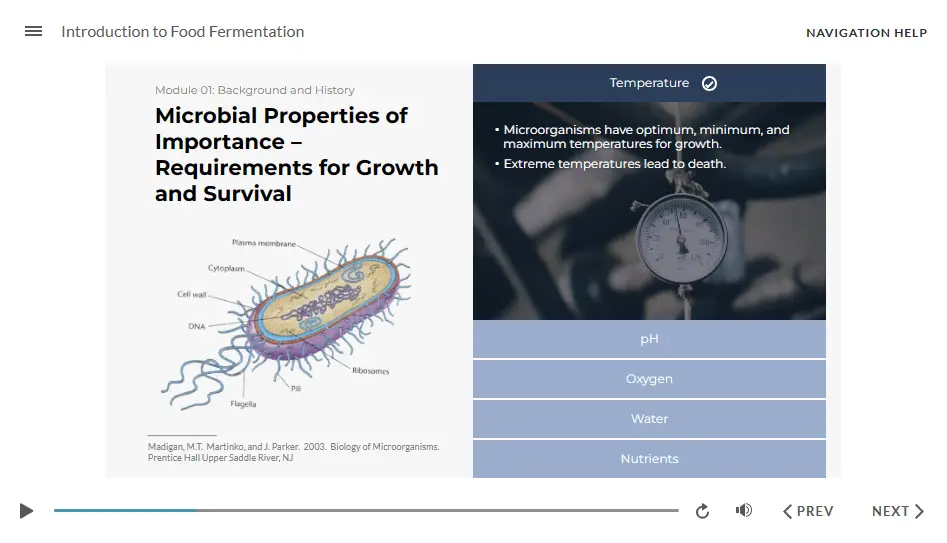Click the replay circular arrow icon

click(x=702, y=511)
